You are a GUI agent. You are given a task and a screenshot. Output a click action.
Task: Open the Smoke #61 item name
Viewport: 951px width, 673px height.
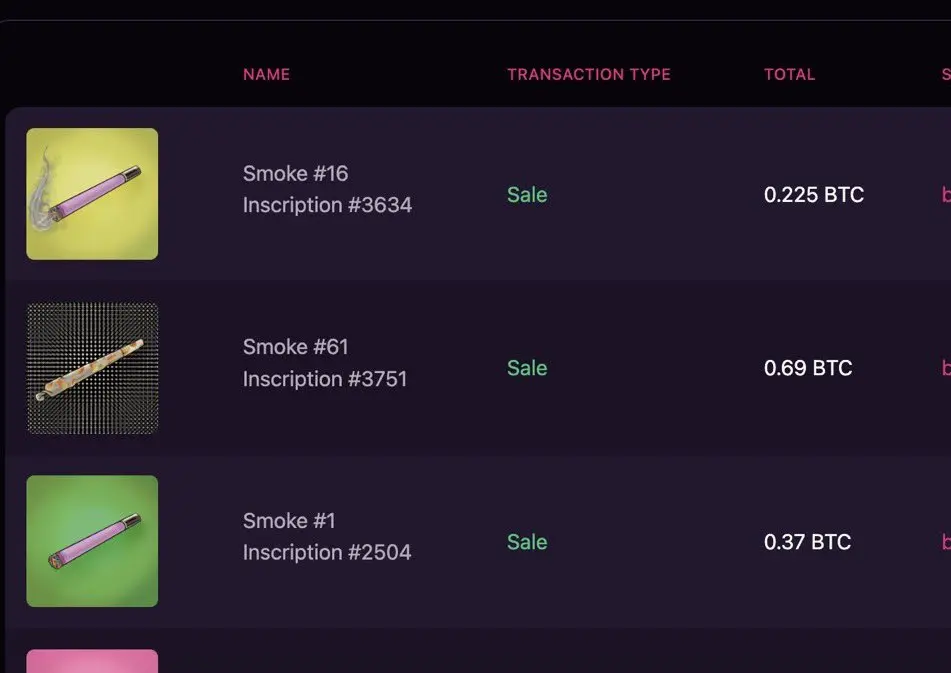click(x=295, y=347)
